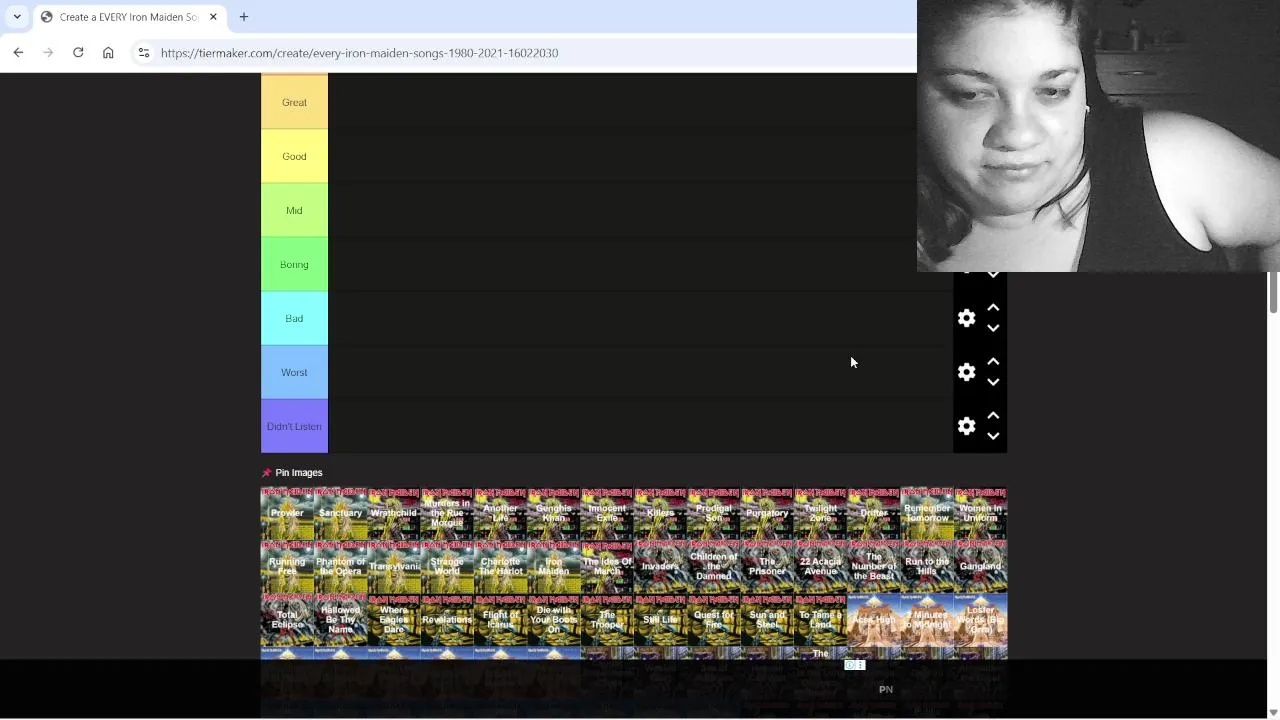1280x720 pixels.
Task: Move the Bad tier row down
Action: 993,328
